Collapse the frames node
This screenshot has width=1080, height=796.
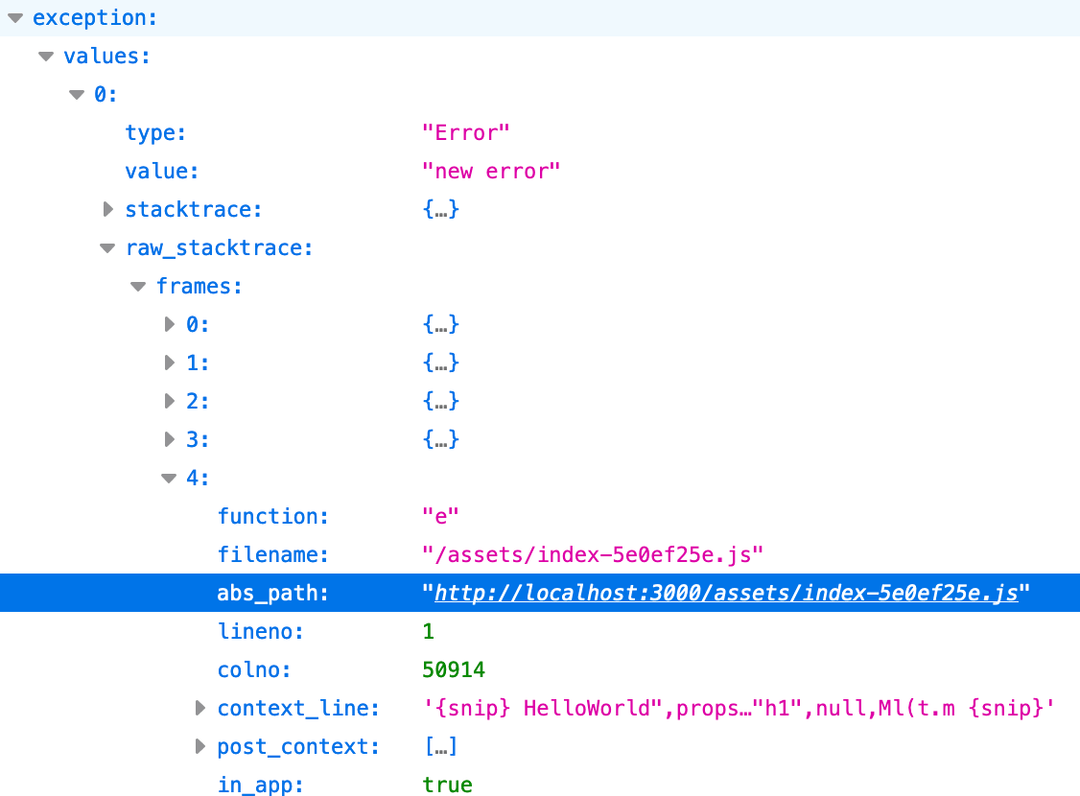[x=138, y=286]
